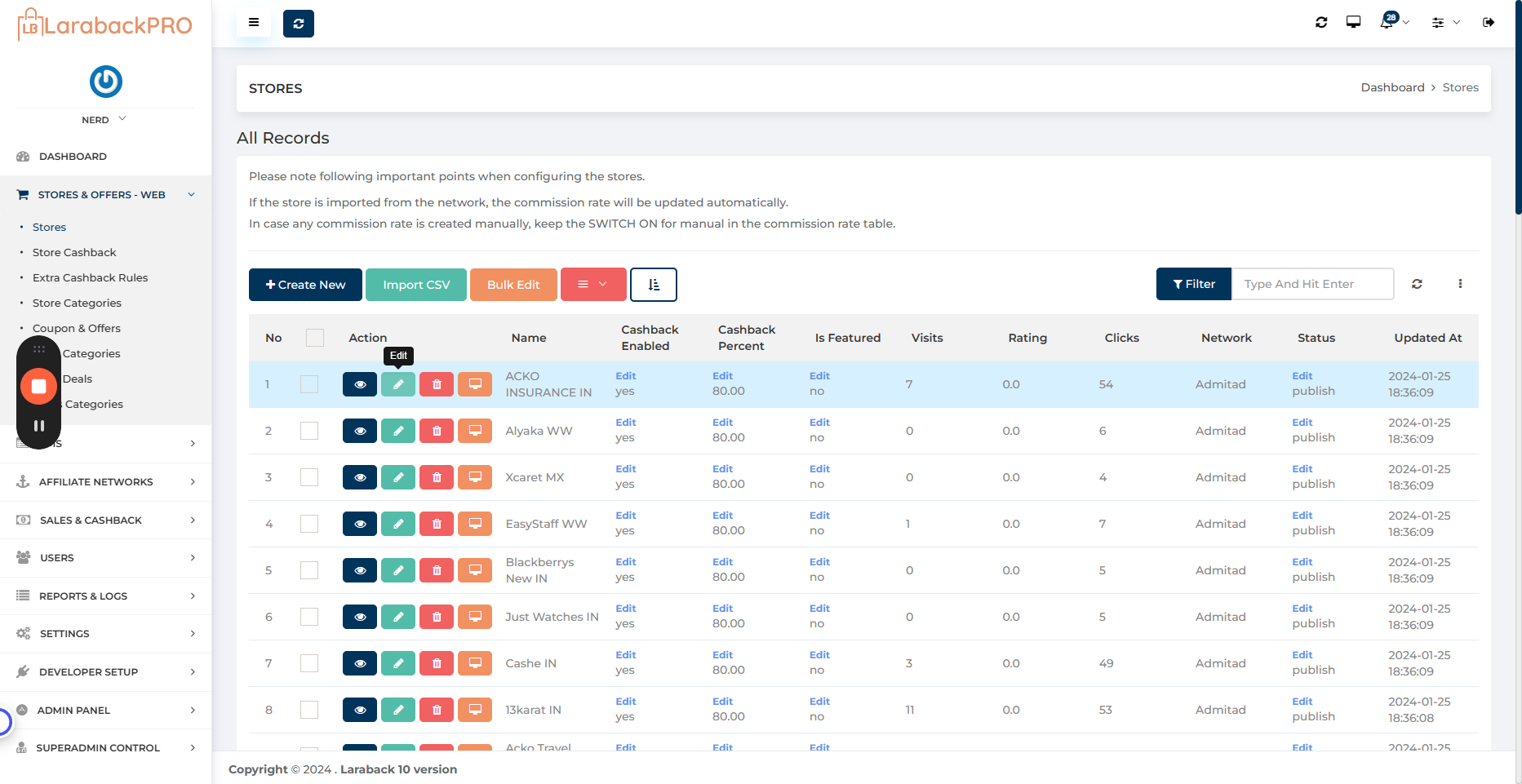This screenshot has height=784, width=1522.
Task: Delete ACKO INSURANCE IN with trash icon
Action: [x=437, y=384]
